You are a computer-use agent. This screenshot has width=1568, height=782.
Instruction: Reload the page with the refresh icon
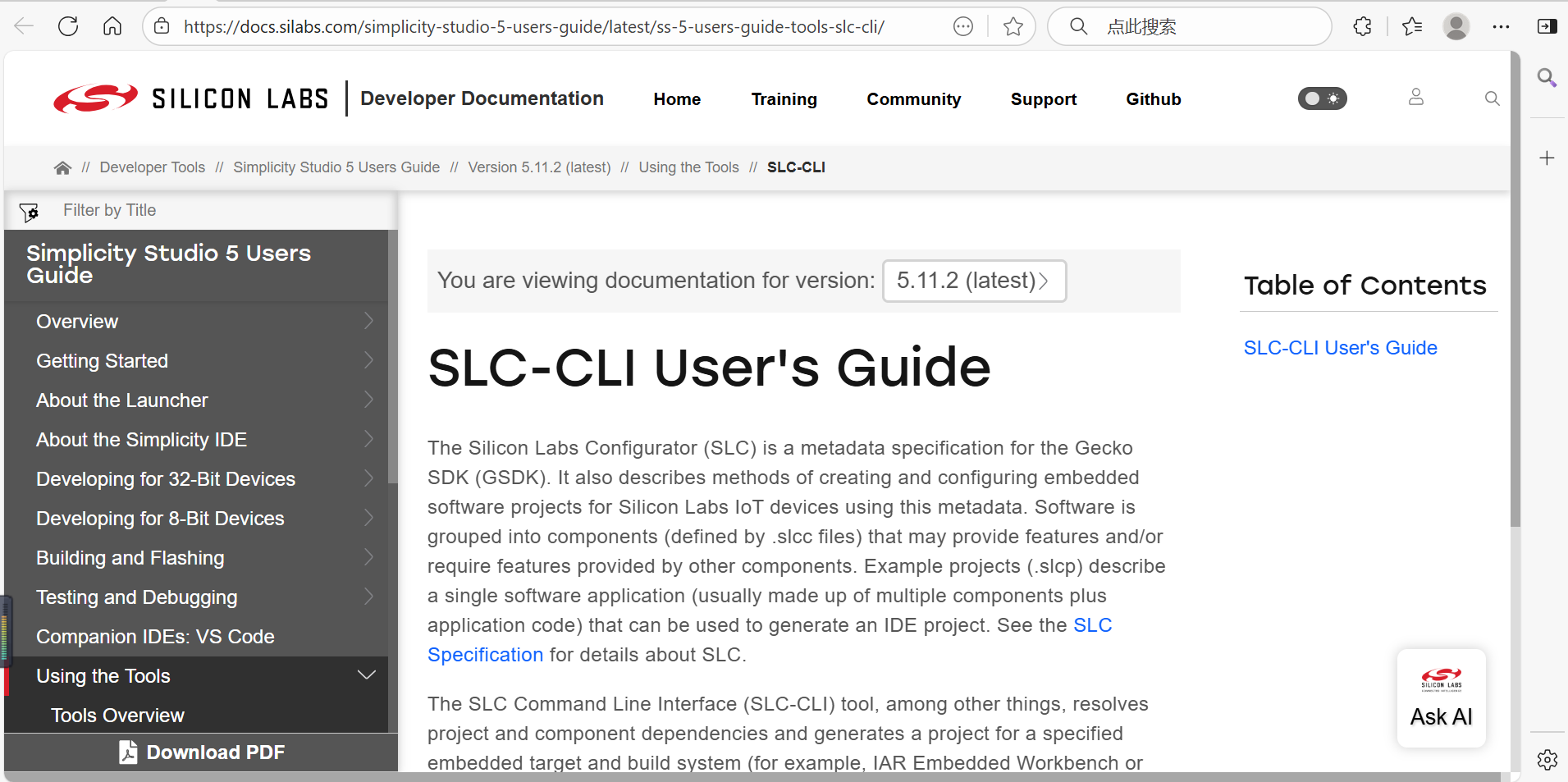[x=68, y=26]
